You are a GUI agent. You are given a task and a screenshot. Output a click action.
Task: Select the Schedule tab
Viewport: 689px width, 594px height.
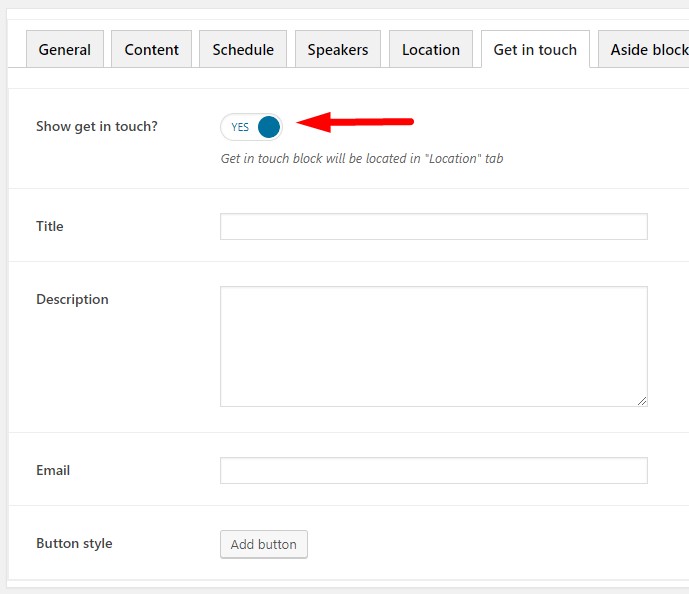click(243, 49)
